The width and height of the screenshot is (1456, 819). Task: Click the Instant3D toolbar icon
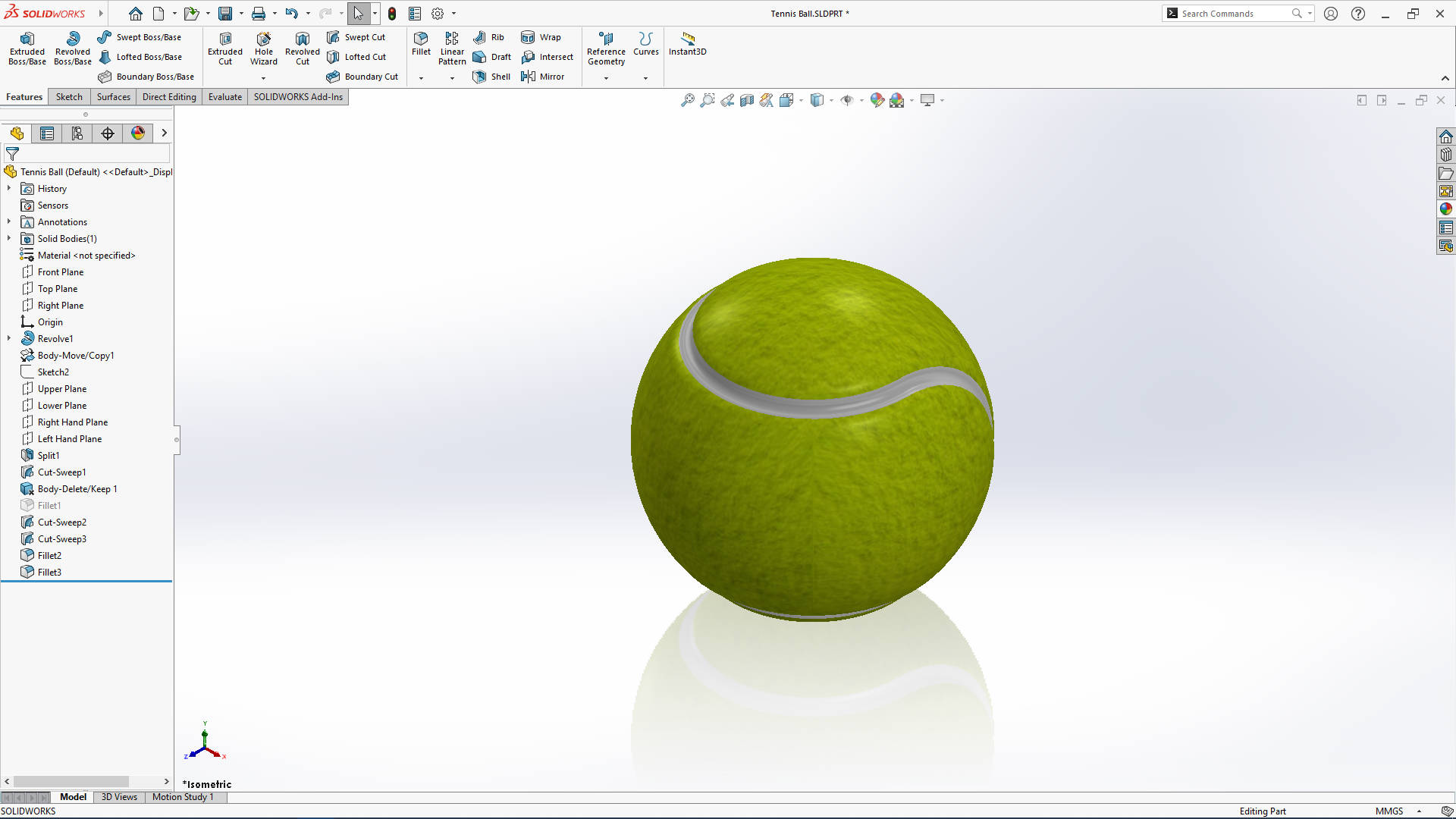point(687,47)
